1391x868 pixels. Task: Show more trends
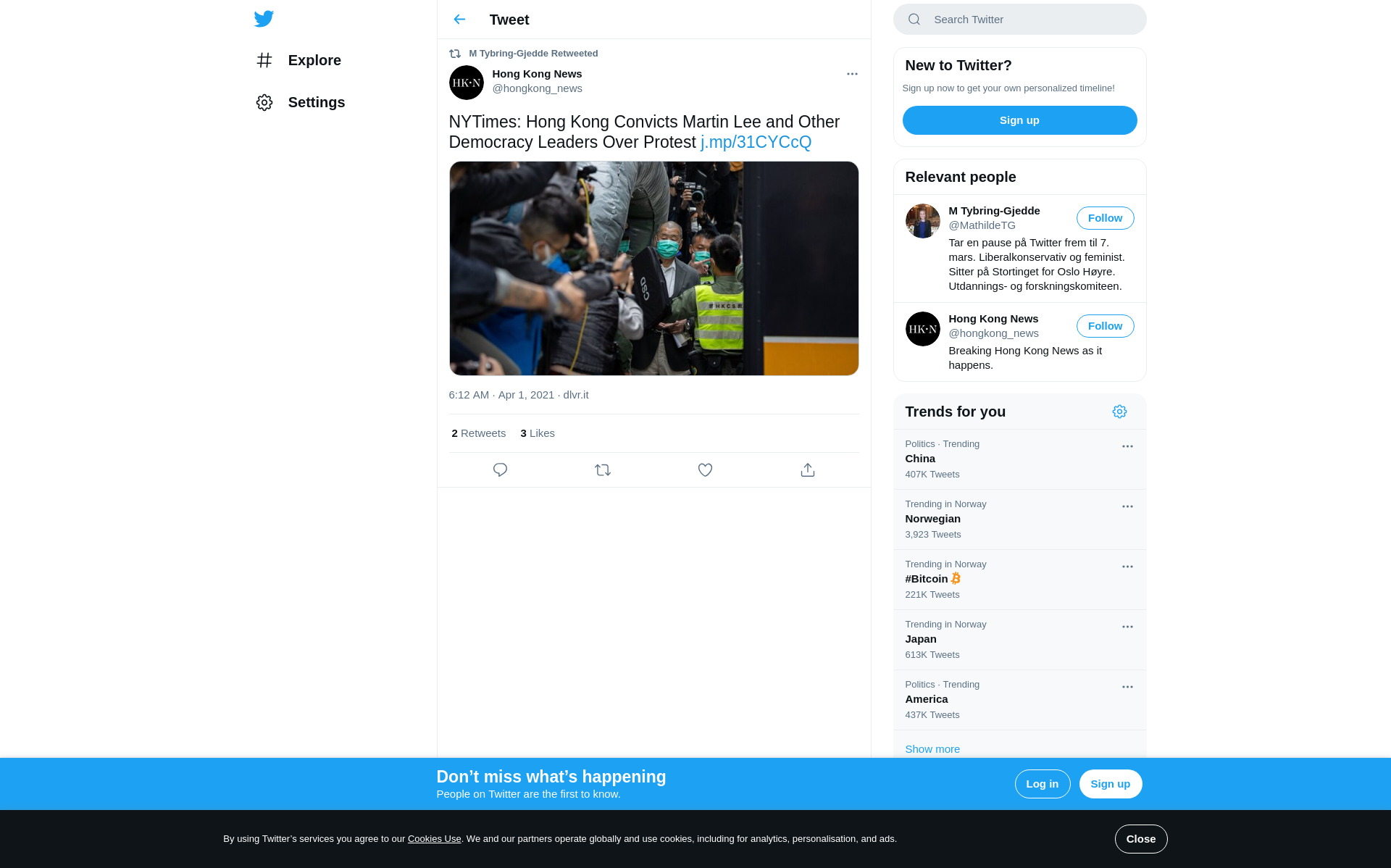pos(932,749)
